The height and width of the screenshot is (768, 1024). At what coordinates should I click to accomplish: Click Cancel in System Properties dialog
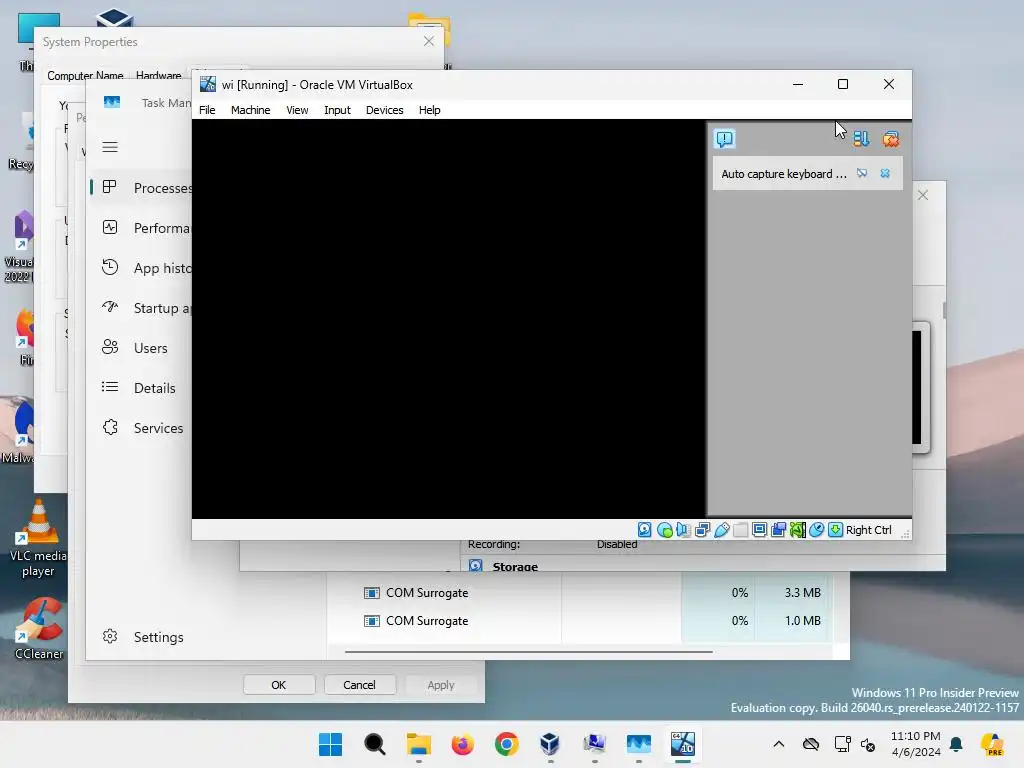pyautogui.click(x=359, y=684)
